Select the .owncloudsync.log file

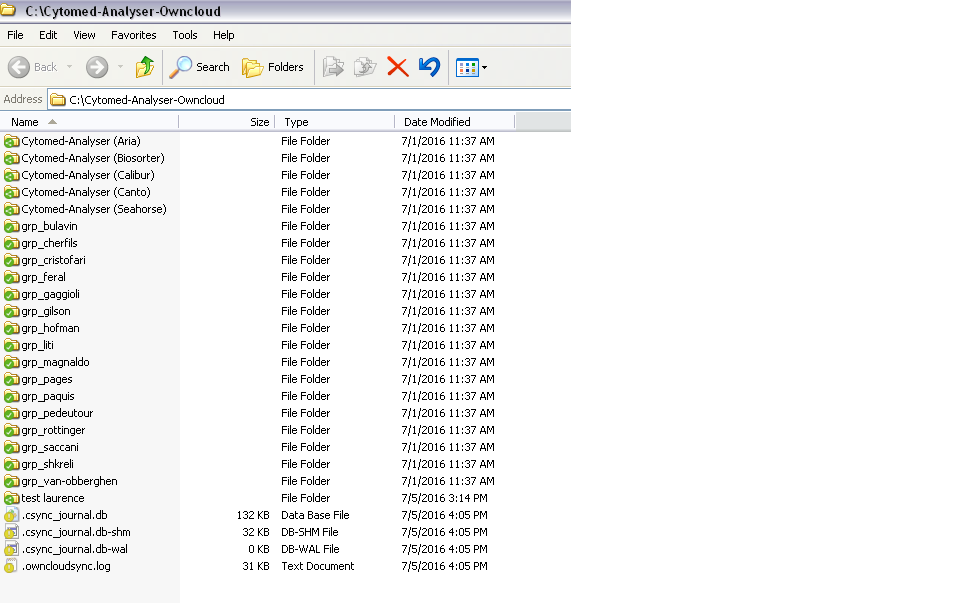pyautogui.click(x=66, y=566)
